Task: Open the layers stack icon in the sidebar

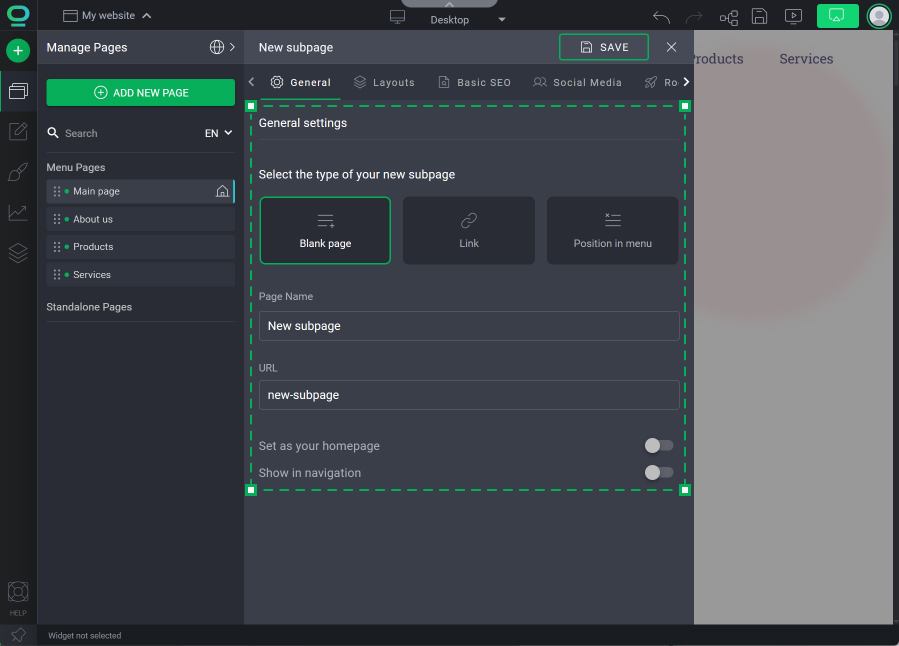Action: click(18, 253)
